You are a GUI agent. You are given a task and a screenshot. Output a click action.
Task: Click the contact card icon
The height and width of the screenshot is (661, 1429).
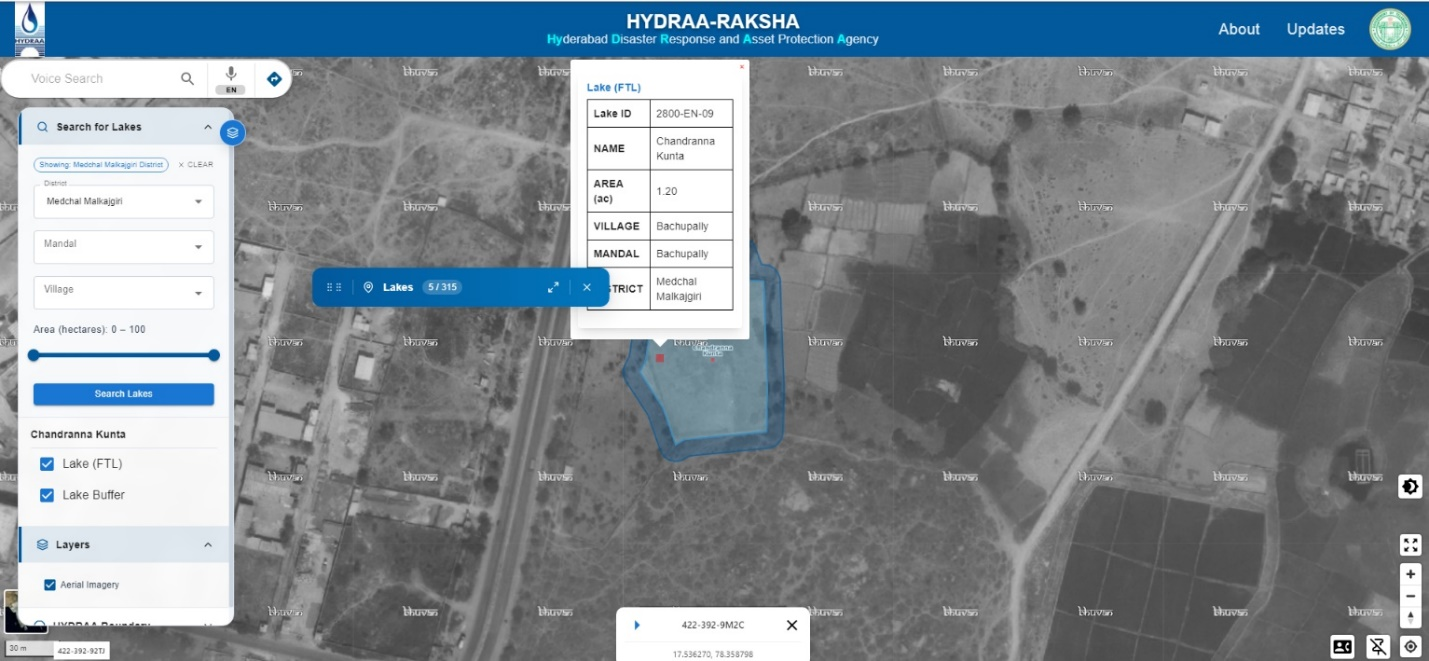(x=1342, y=647)
